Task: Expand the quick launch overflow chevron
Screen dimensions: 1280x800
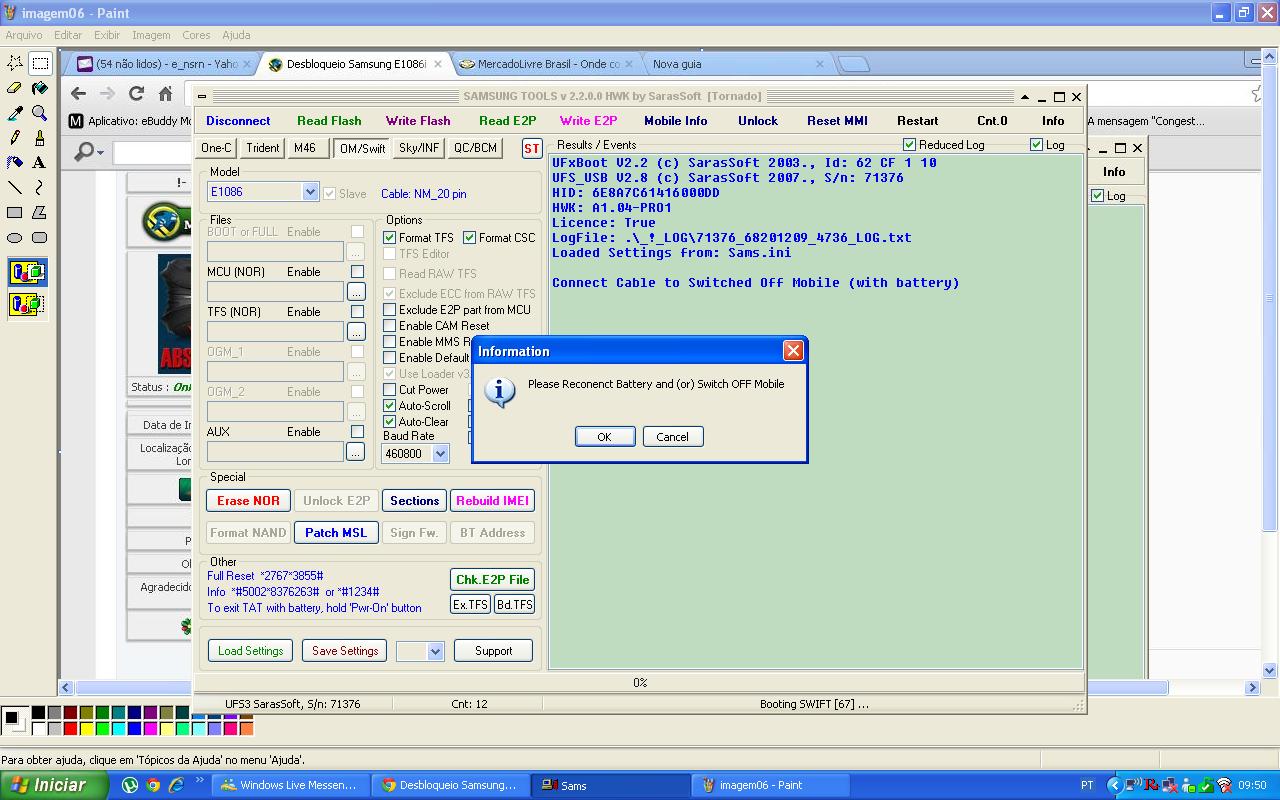Action: [200, 781]
